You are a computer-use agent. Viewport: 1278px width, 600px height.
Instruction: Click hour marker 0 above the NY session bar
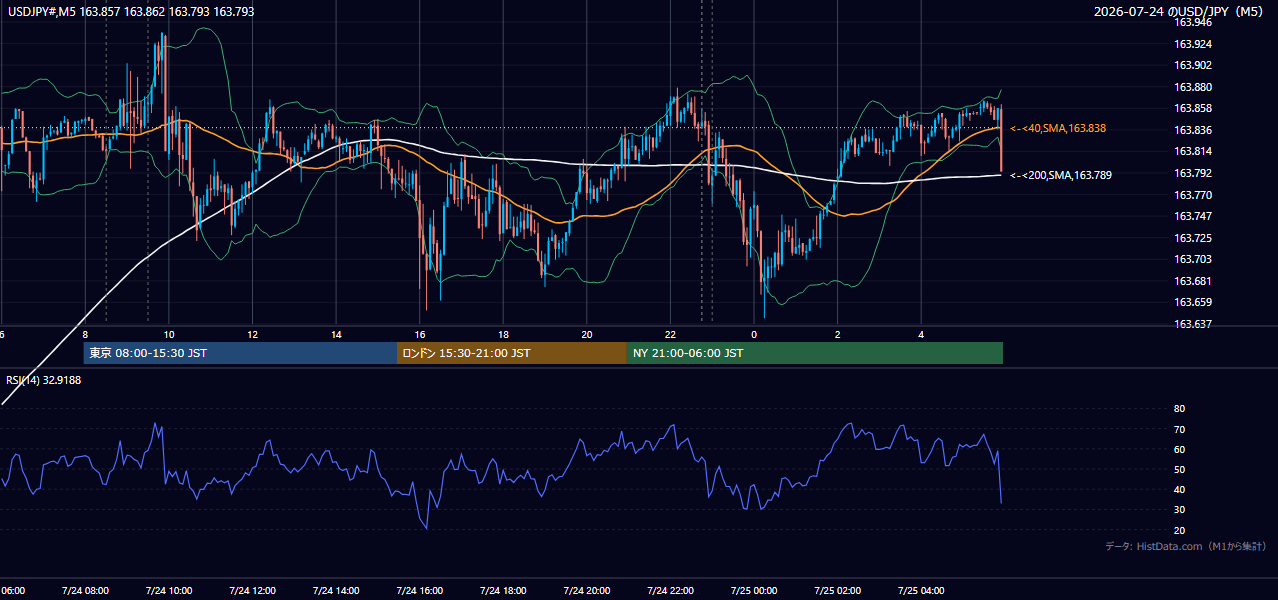point(754,335)
